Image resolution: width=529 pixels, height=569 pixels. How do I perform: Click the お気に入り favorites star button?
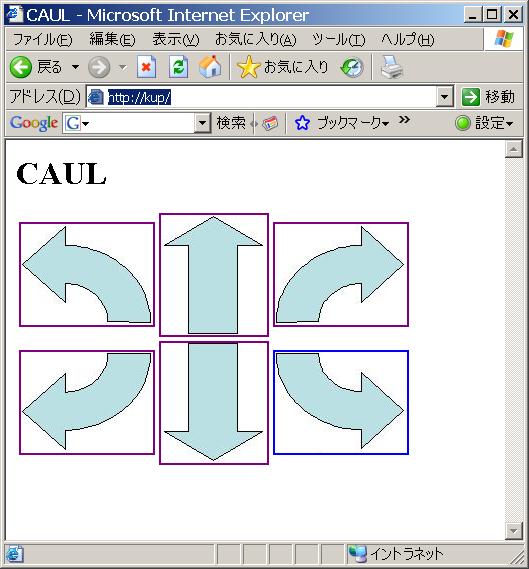282,67
